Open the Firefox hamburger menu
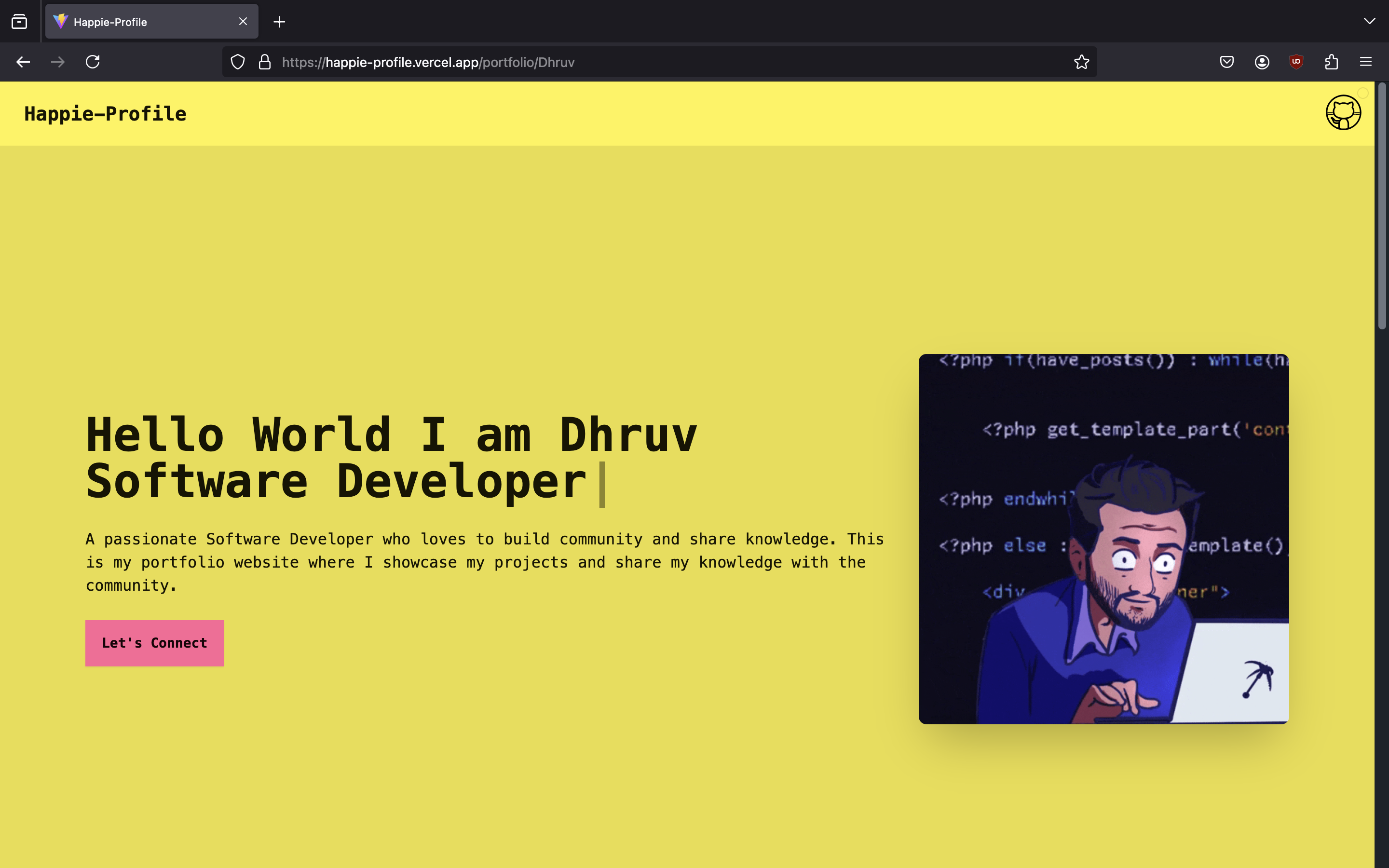 point(1365,62)
